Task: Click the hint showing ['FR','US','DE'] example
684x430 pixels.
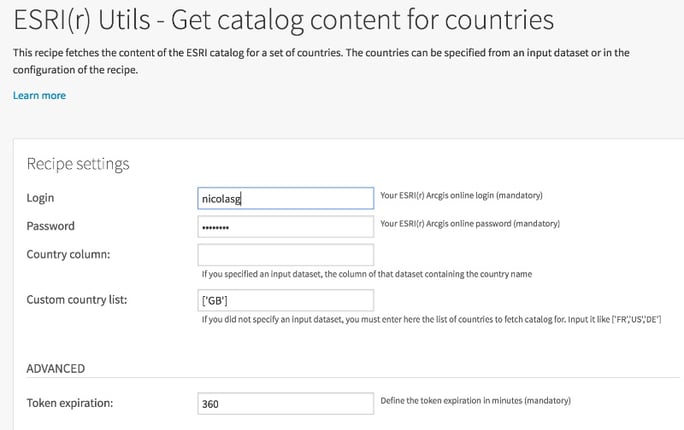Action: [x=431, y=319]
